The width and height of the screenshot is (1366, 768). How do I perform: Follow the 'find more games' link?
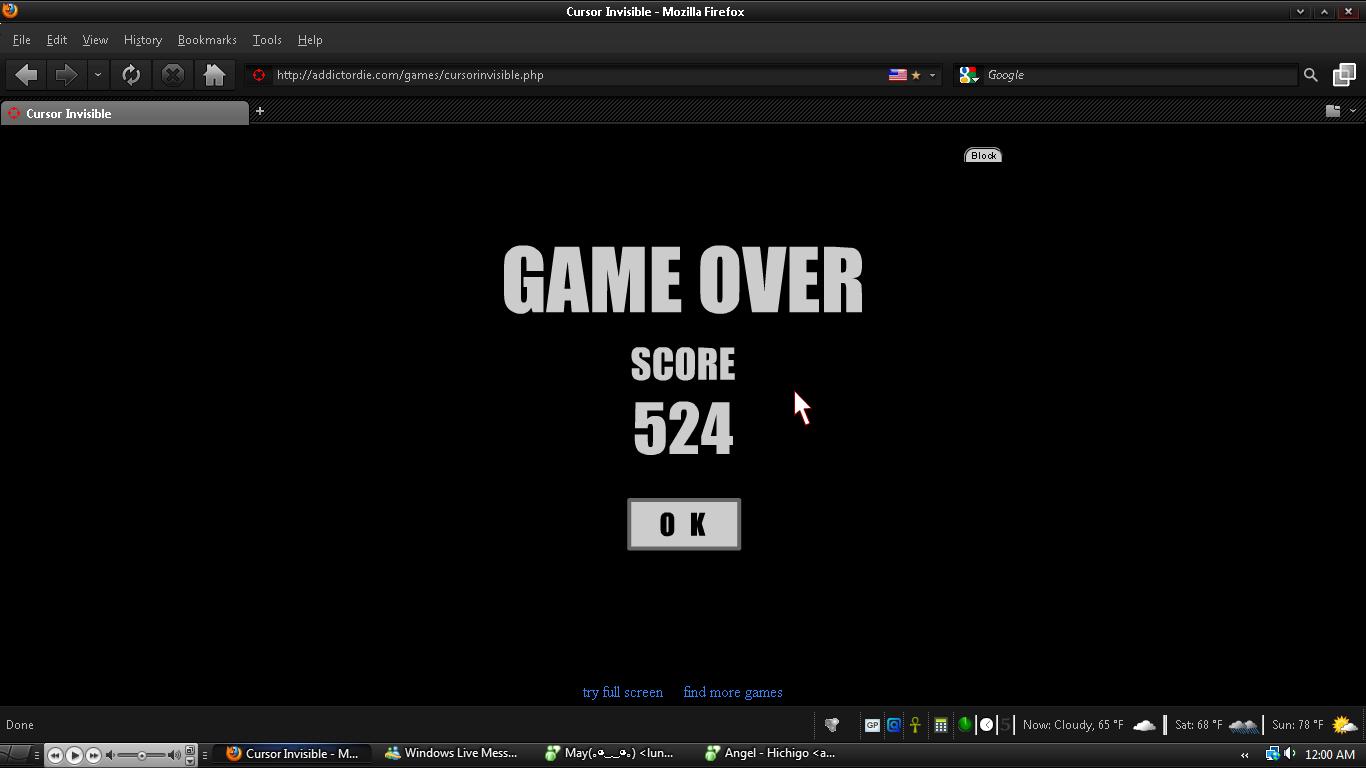tap(732, 692)
